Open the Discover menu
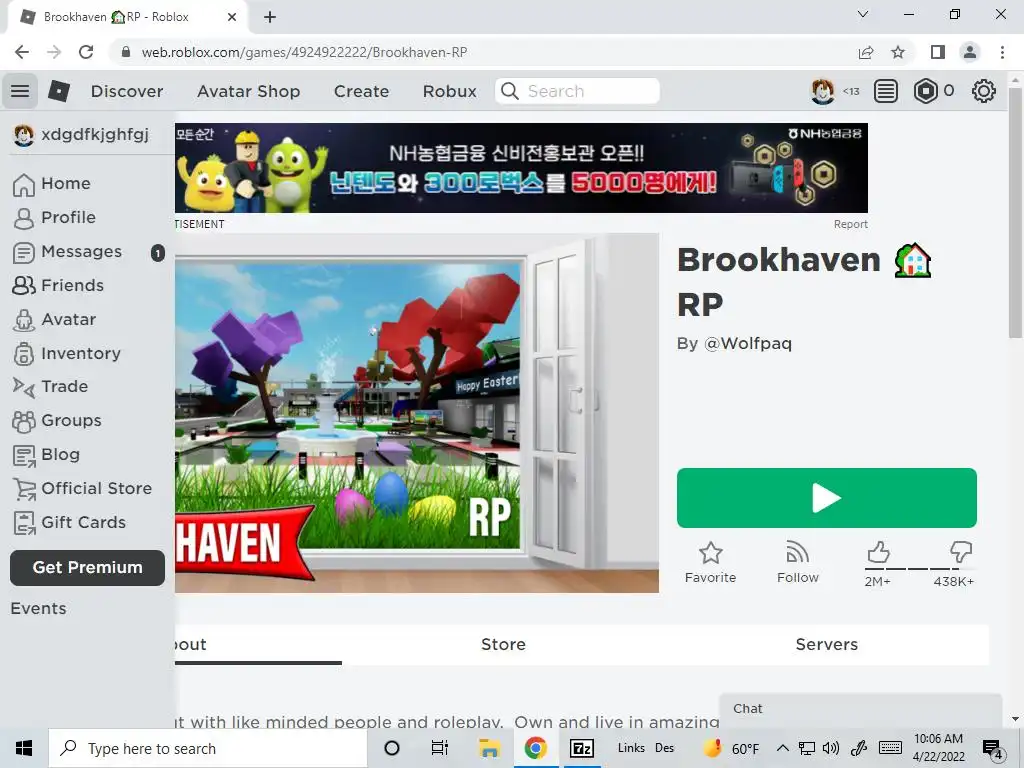The width and height of the screenshot is (1024, 768). (127, 91)
